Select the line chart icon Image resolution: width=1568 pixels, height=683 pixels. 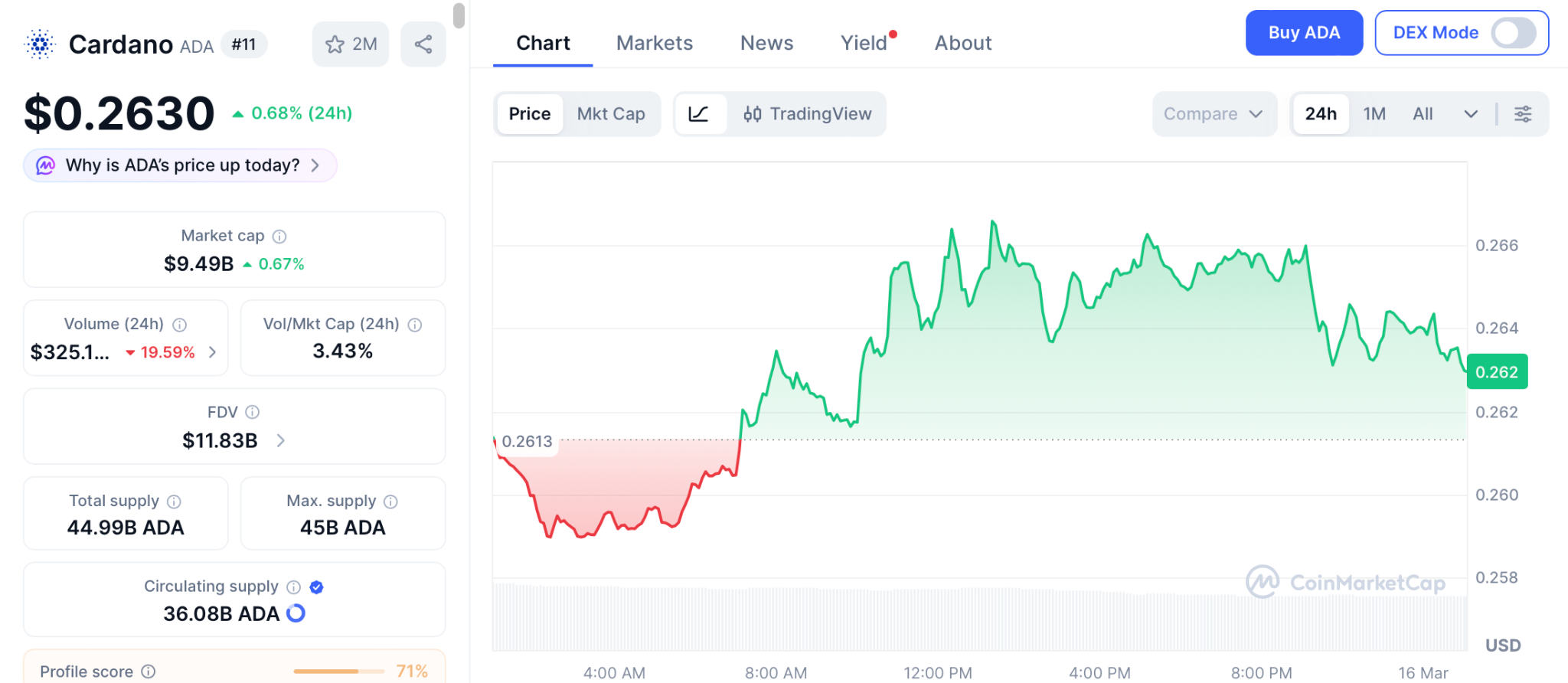699,114
